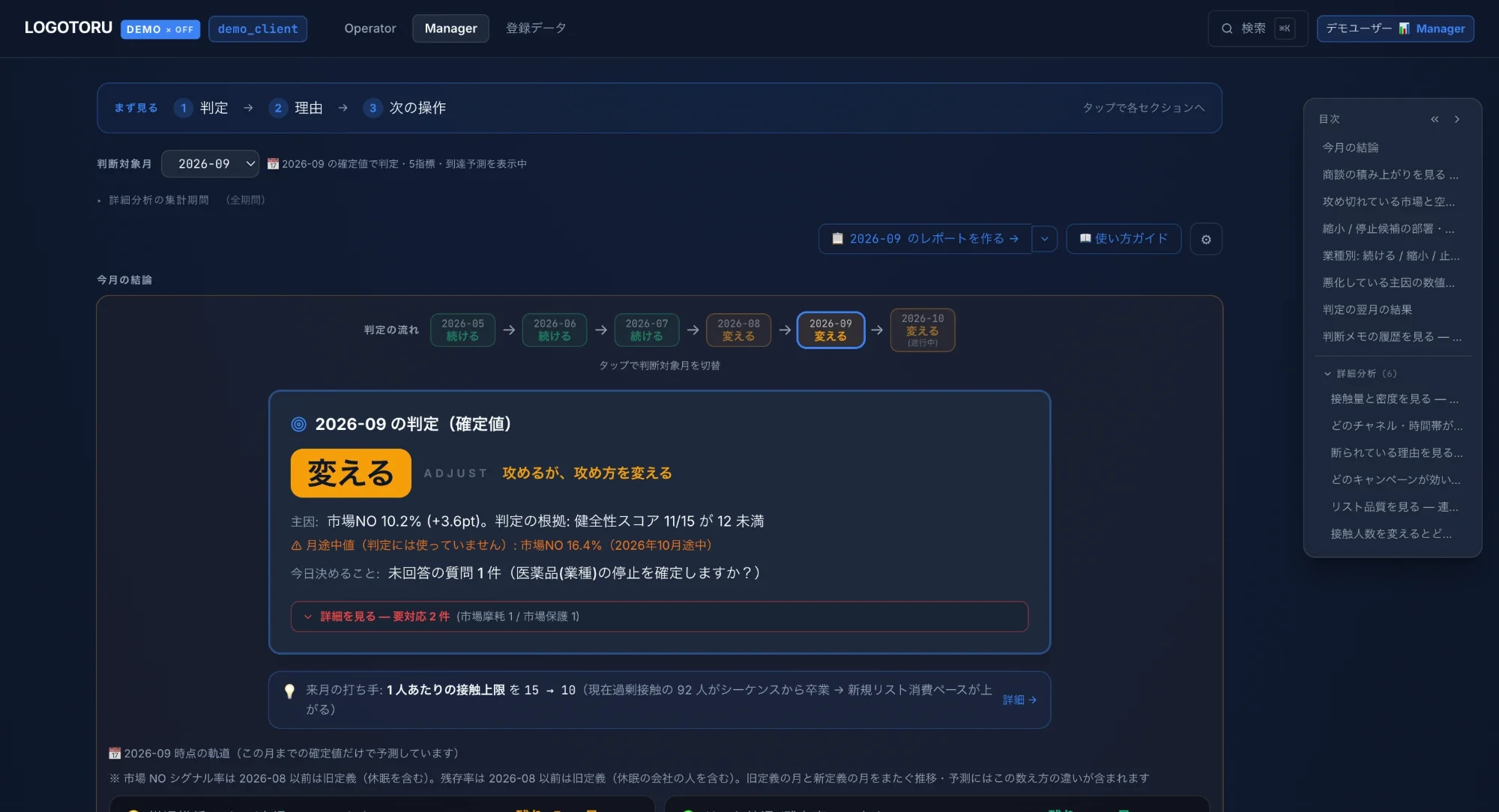Go to 今月の結論 in 目次

coord(1351,148)
